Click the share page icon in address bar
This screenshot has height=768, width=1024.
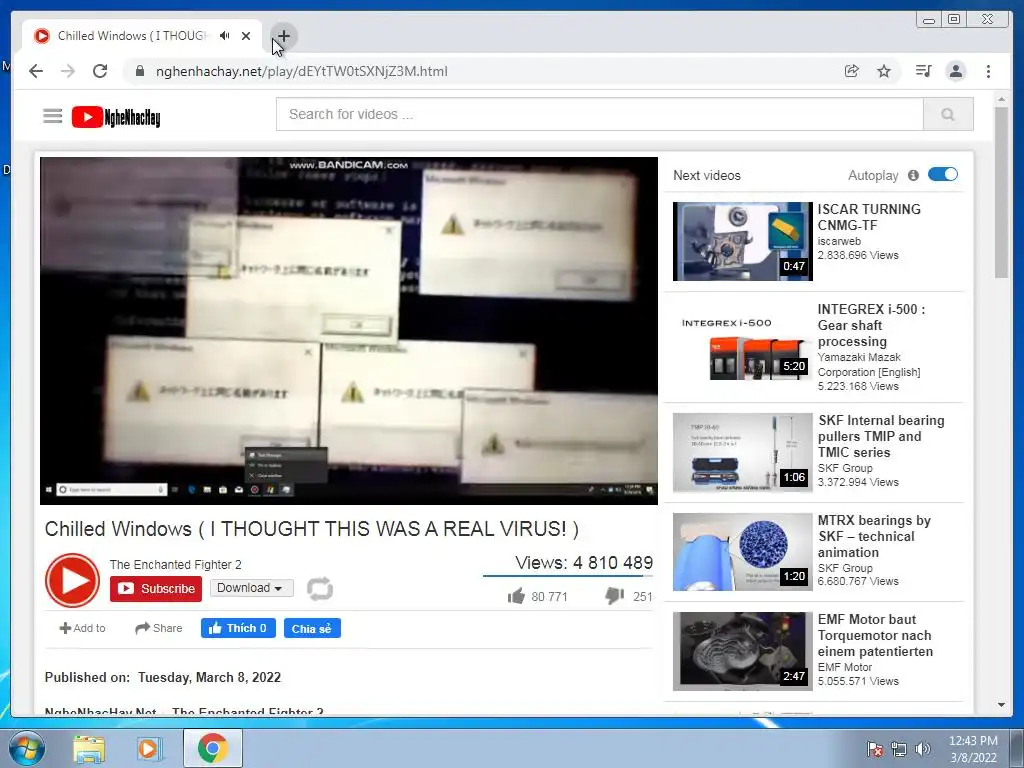pos(852,71)
